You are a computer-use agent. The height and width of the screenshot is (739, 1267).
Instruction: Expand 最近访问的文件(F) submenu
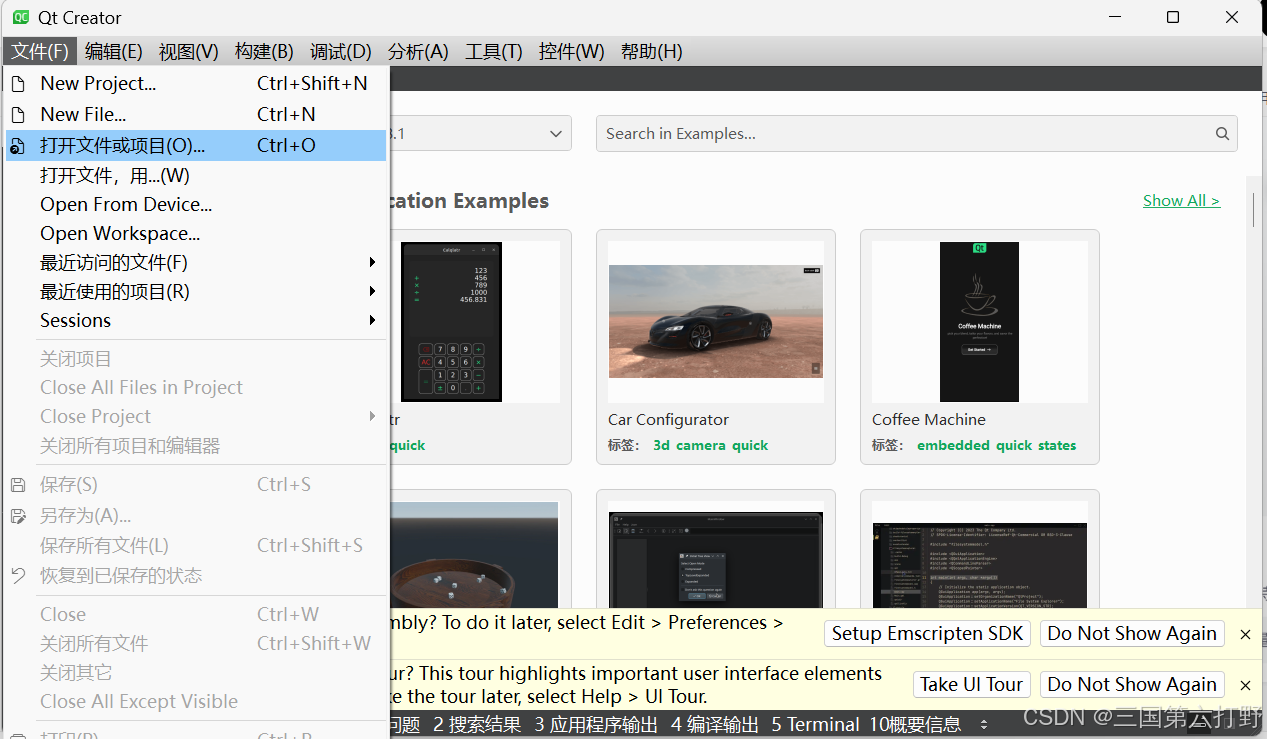[x=196, y=263]
